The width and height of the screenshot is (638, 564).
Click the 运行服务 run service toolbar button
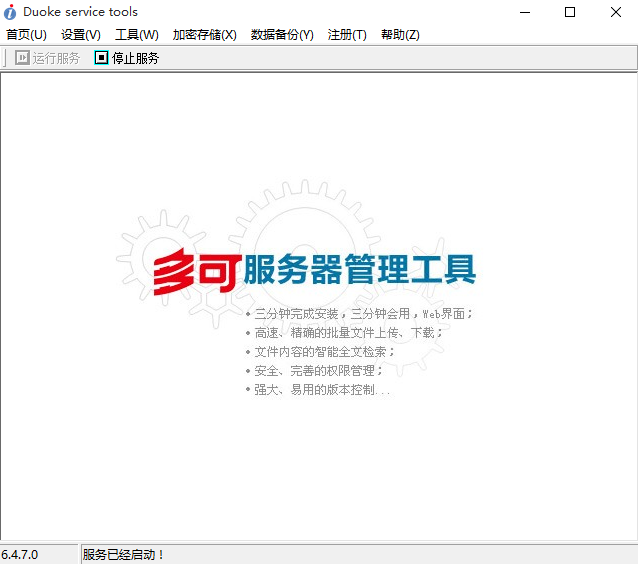pyautogui.click(x=48, y=58)
